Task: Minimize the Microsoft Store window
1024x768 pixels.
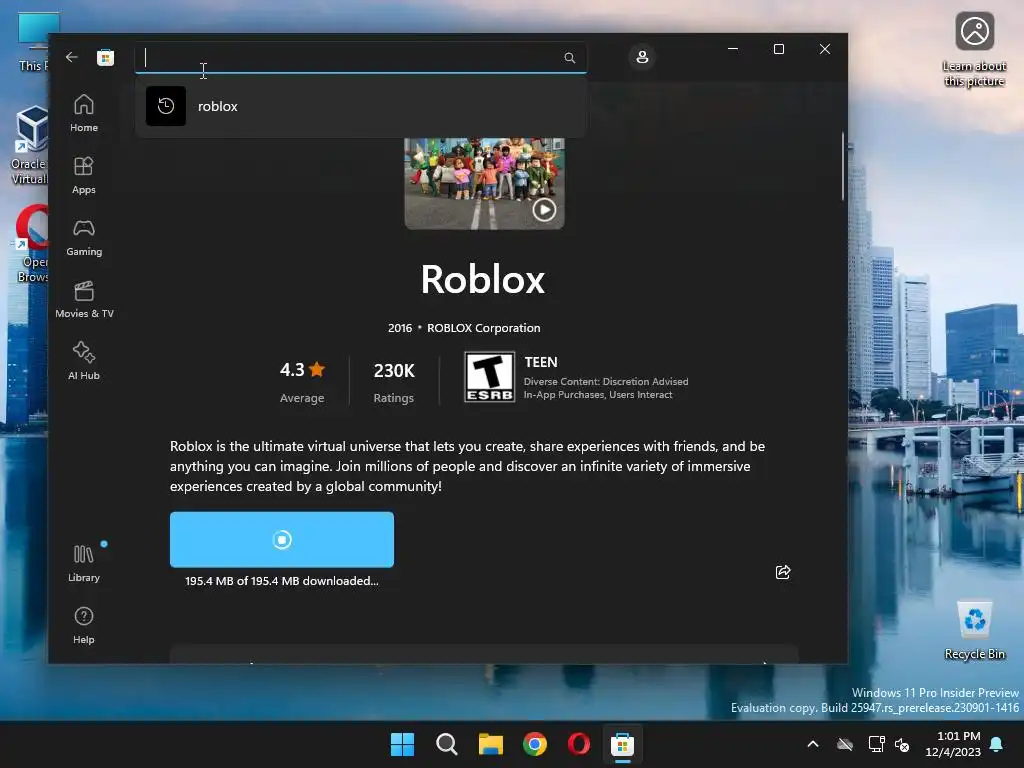Action: [x=733, y=49]
